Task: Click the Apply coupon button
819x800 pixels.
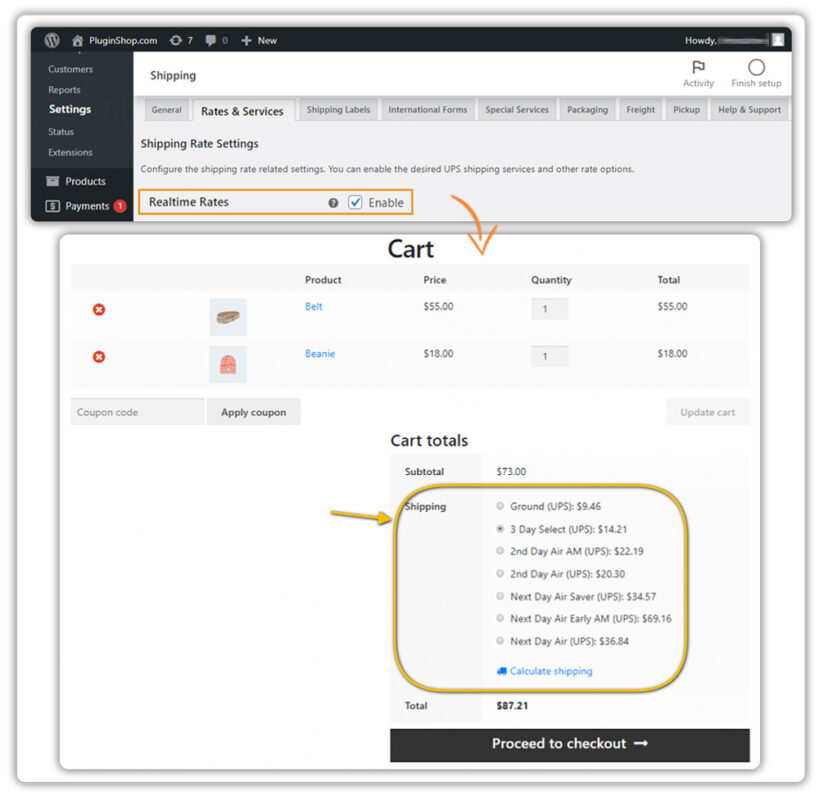Action: [253, 412]
